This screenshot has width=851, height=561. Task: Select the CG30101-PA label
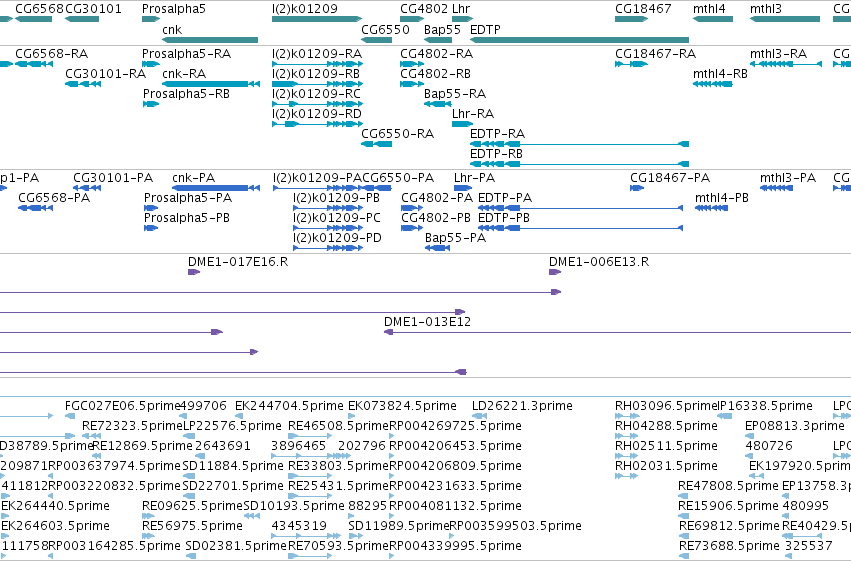[x=113, y=178]
